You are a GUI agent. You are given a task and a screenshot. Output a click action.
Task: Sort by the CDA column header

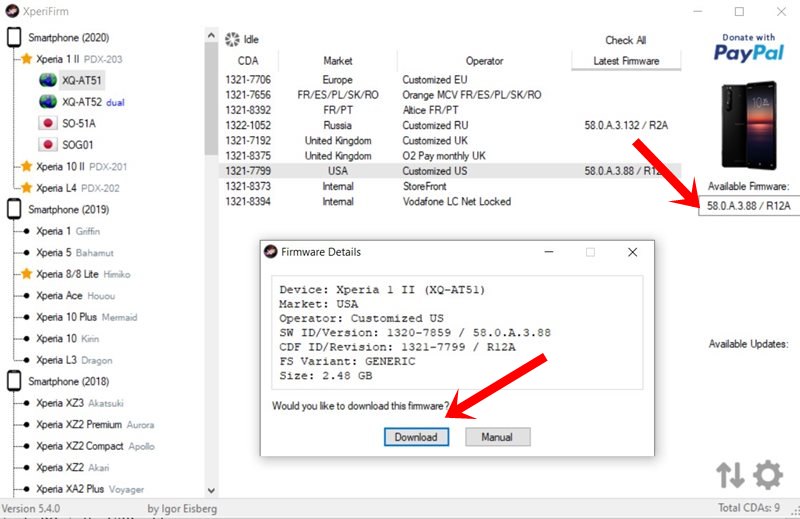248,61
